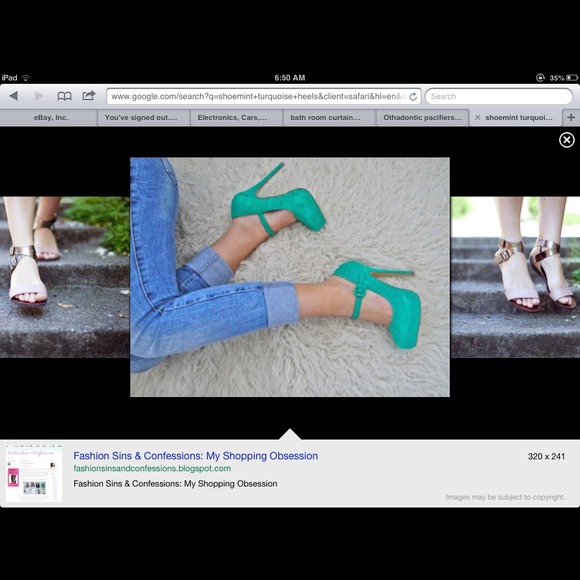The image size is (580, 580).
Task: Tap the battery 35% indicator
Action: (x=563, y=78)
